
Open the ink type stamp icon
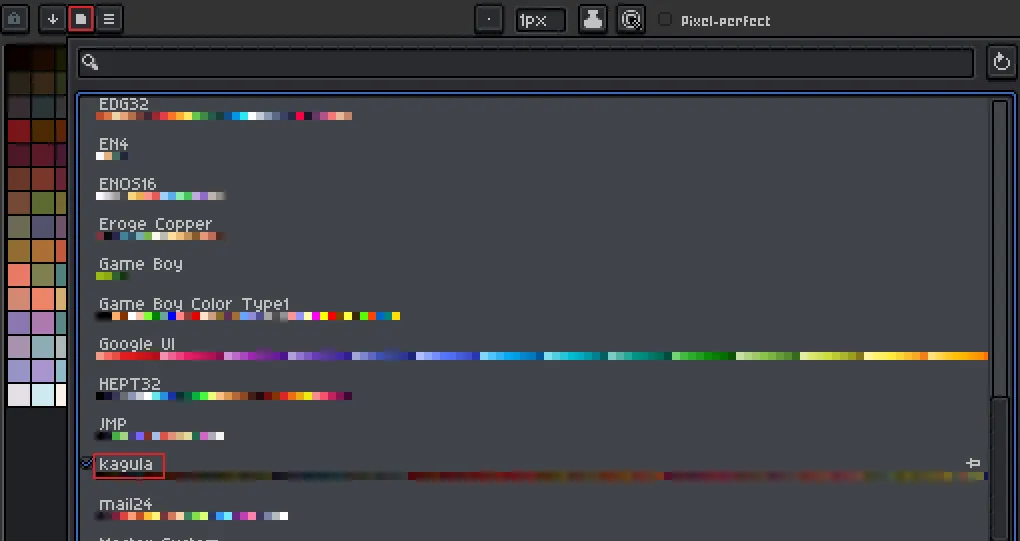593,19
